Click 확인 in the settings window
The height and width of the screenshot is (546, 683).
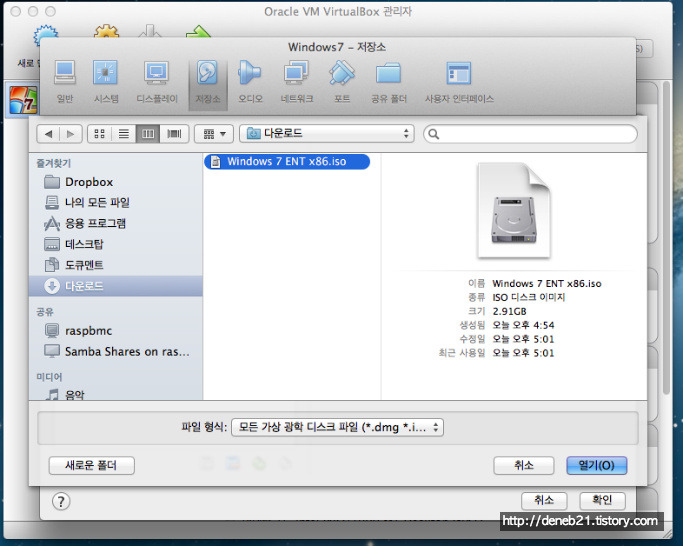(x=602, y=500)
